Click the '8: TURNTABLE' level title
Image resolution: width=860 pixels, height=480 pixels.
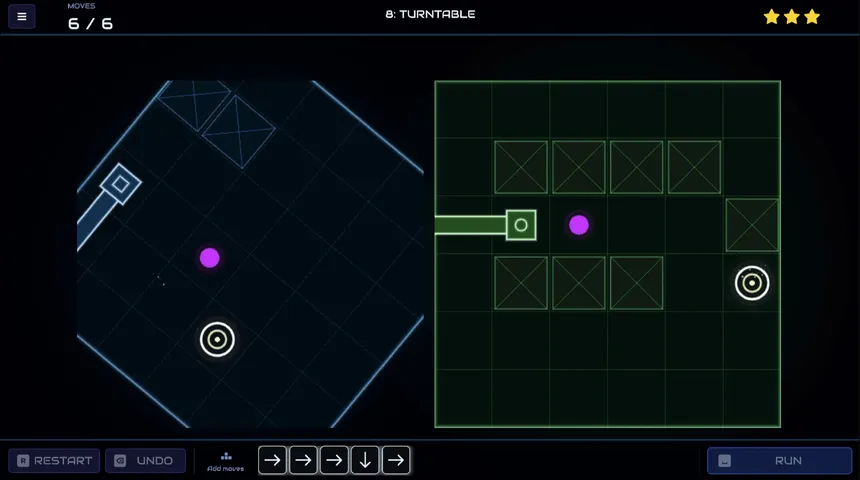430,14
